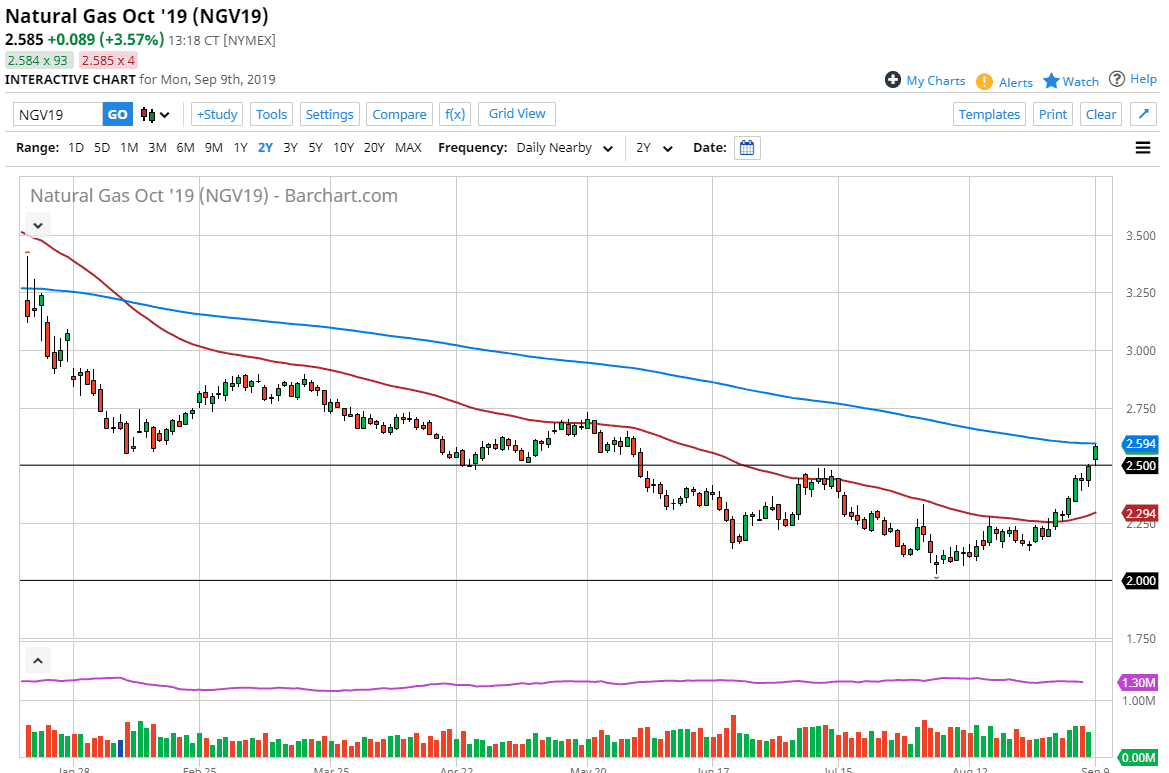This screenshot has height=773, width=1169.
Task: Open the Frequency Daily Nearby dropdown
Action: [x=564, y=148]
